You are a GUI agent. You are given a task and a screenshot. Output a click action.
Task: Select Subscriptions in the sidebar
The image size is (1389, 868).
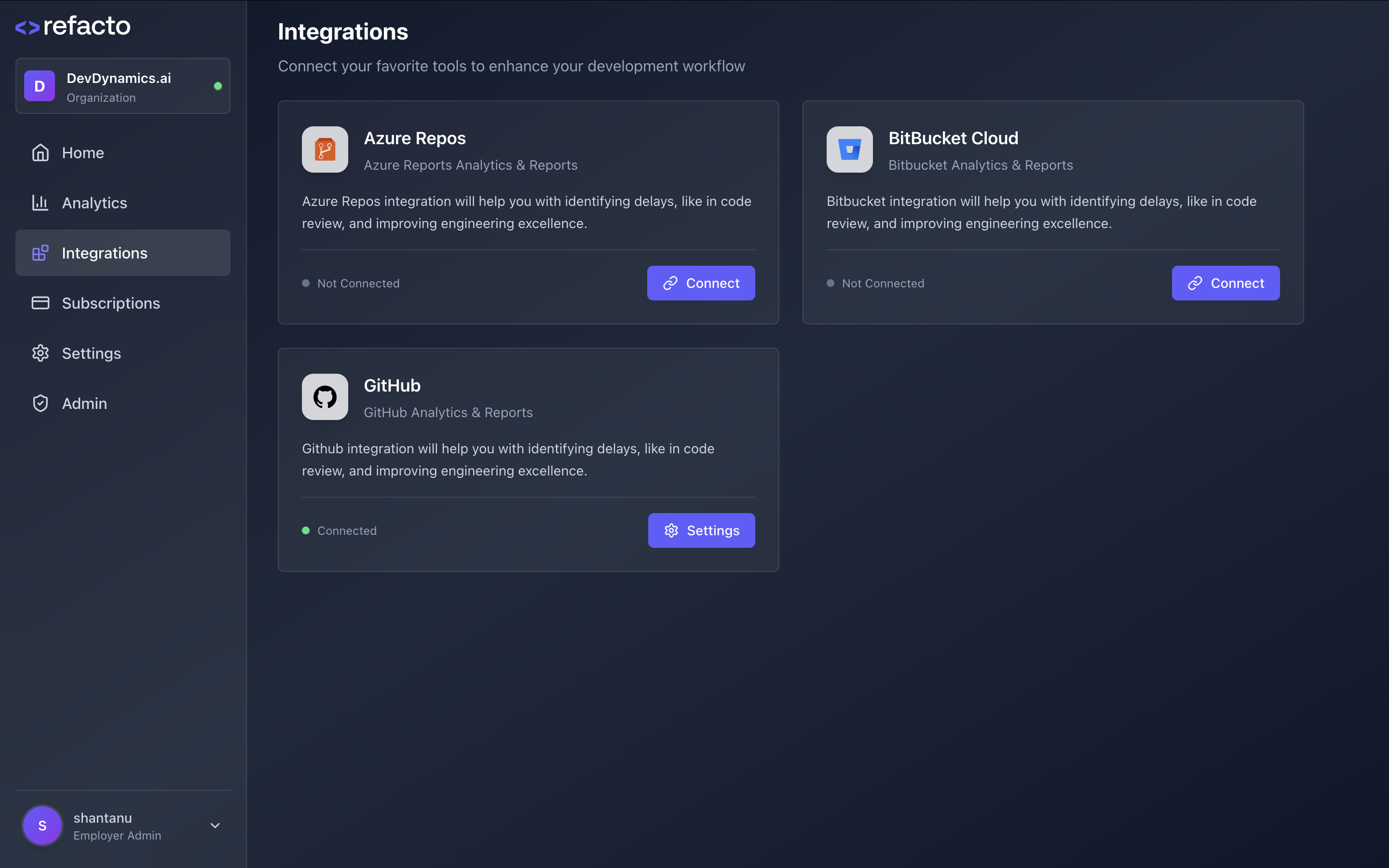tap(111, 302)
